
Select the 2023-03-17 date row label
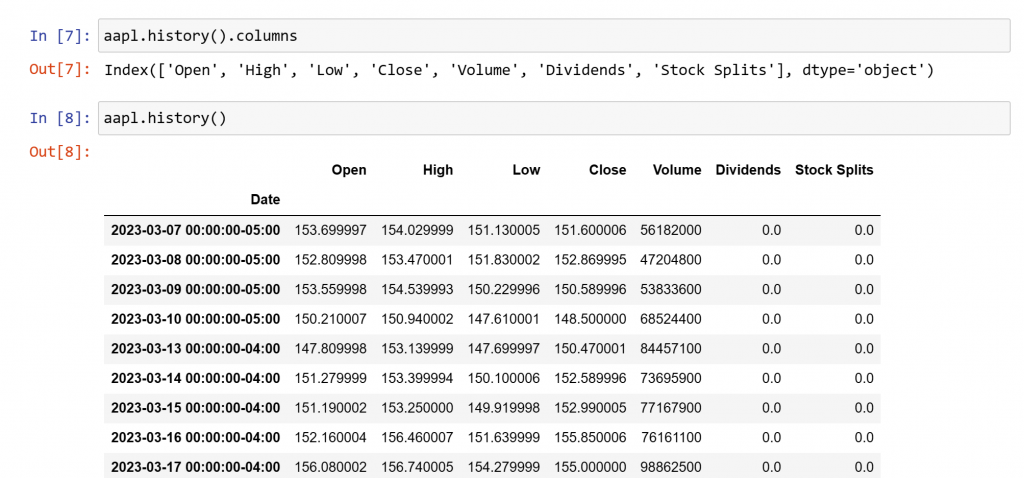[x=195, y=467]
